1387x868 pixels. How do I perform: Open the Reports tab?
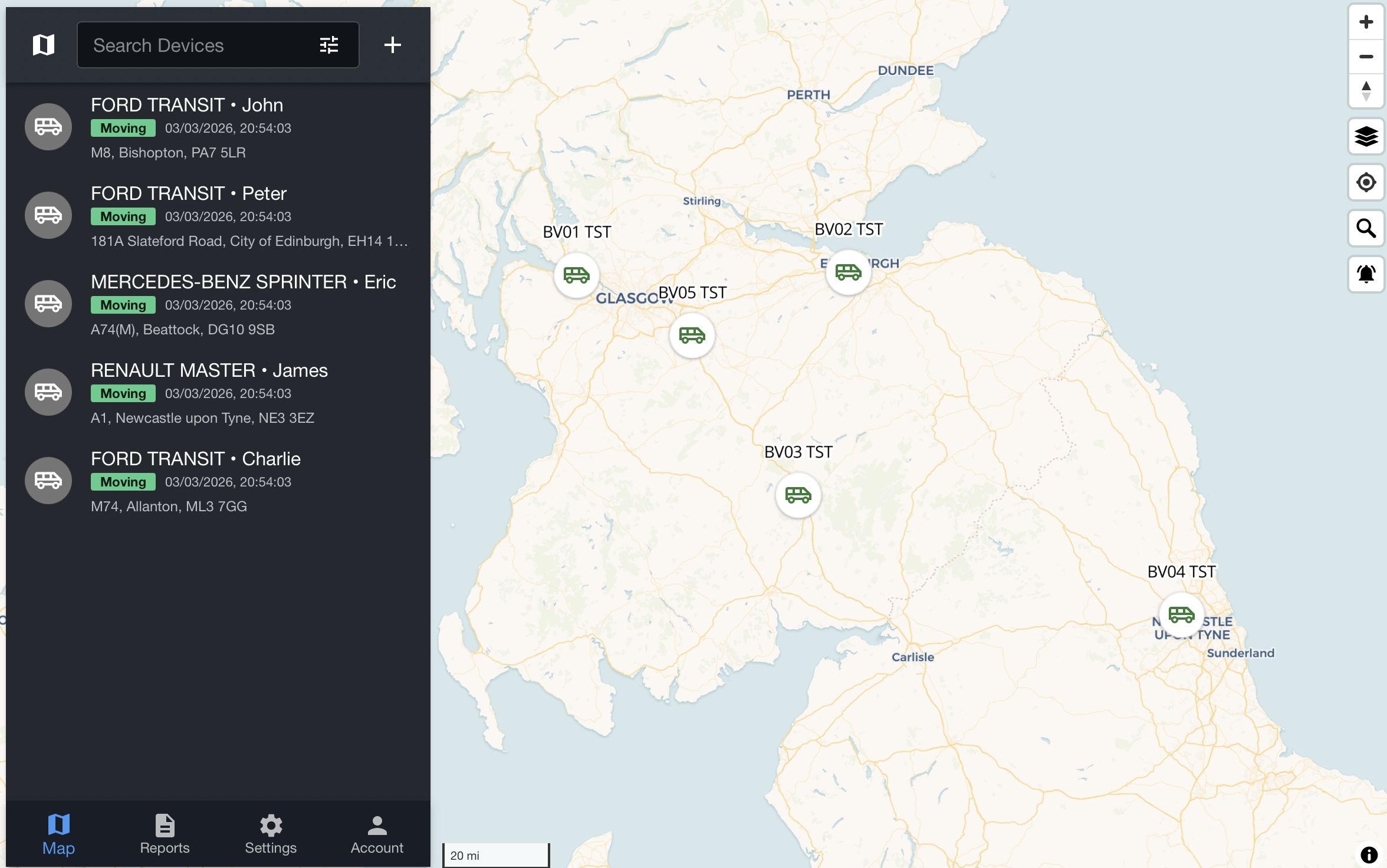165,834
